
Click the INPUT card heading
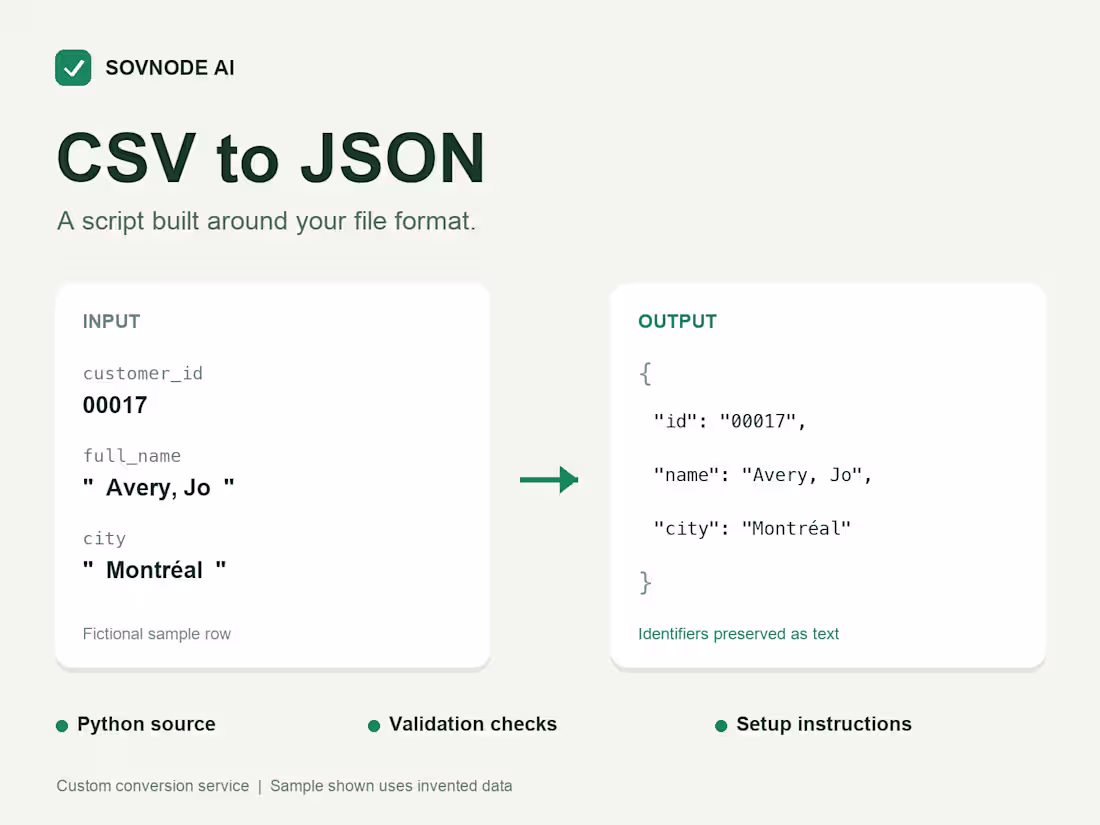[112, 321]
